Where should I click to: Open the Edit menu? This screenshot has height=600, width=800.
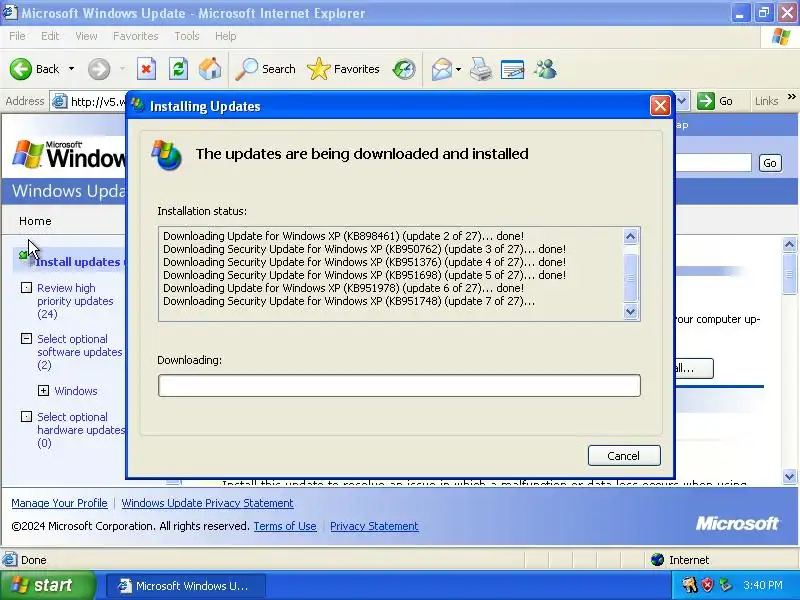tap(50, 36)
